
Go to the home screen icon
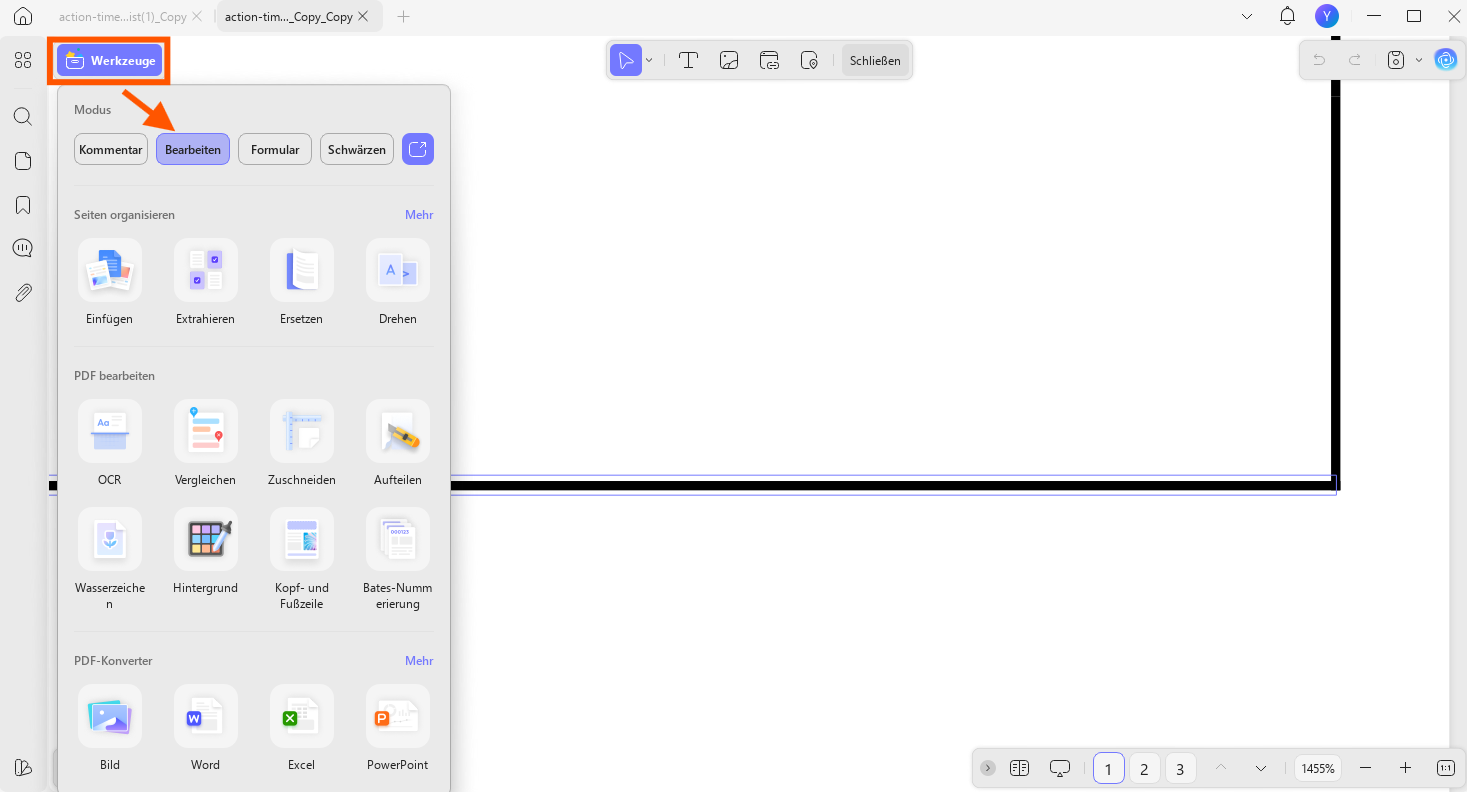[x=23, y=16]
